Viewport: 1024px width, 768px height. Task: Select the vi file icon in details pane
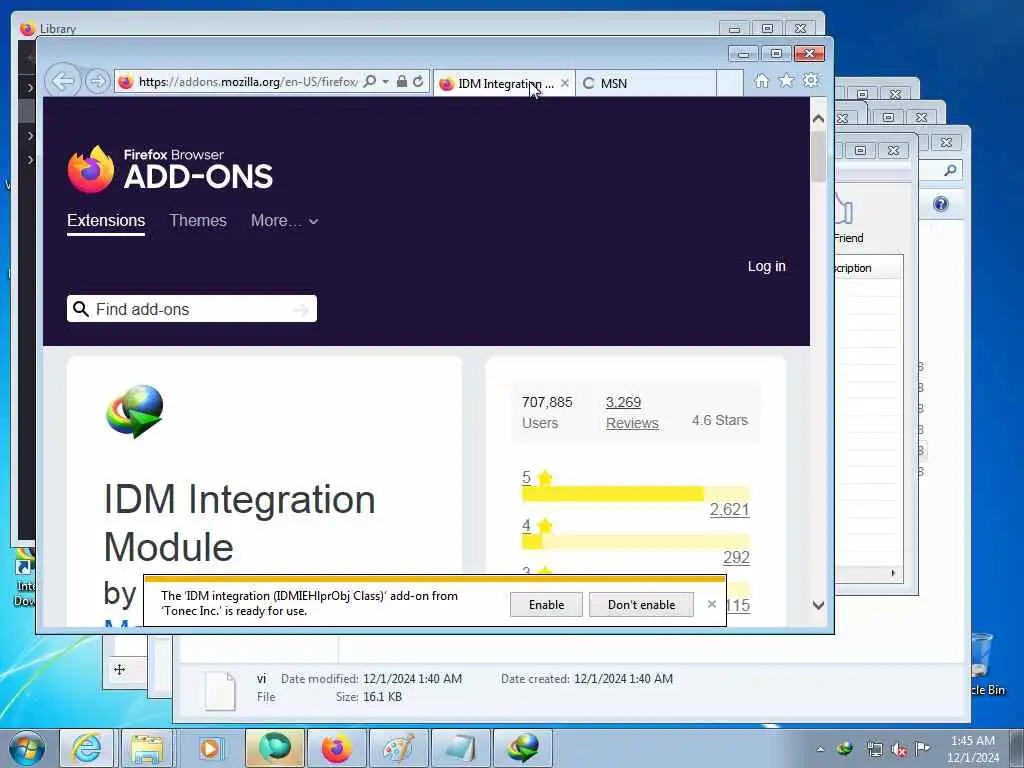click(x=220, y=690)
